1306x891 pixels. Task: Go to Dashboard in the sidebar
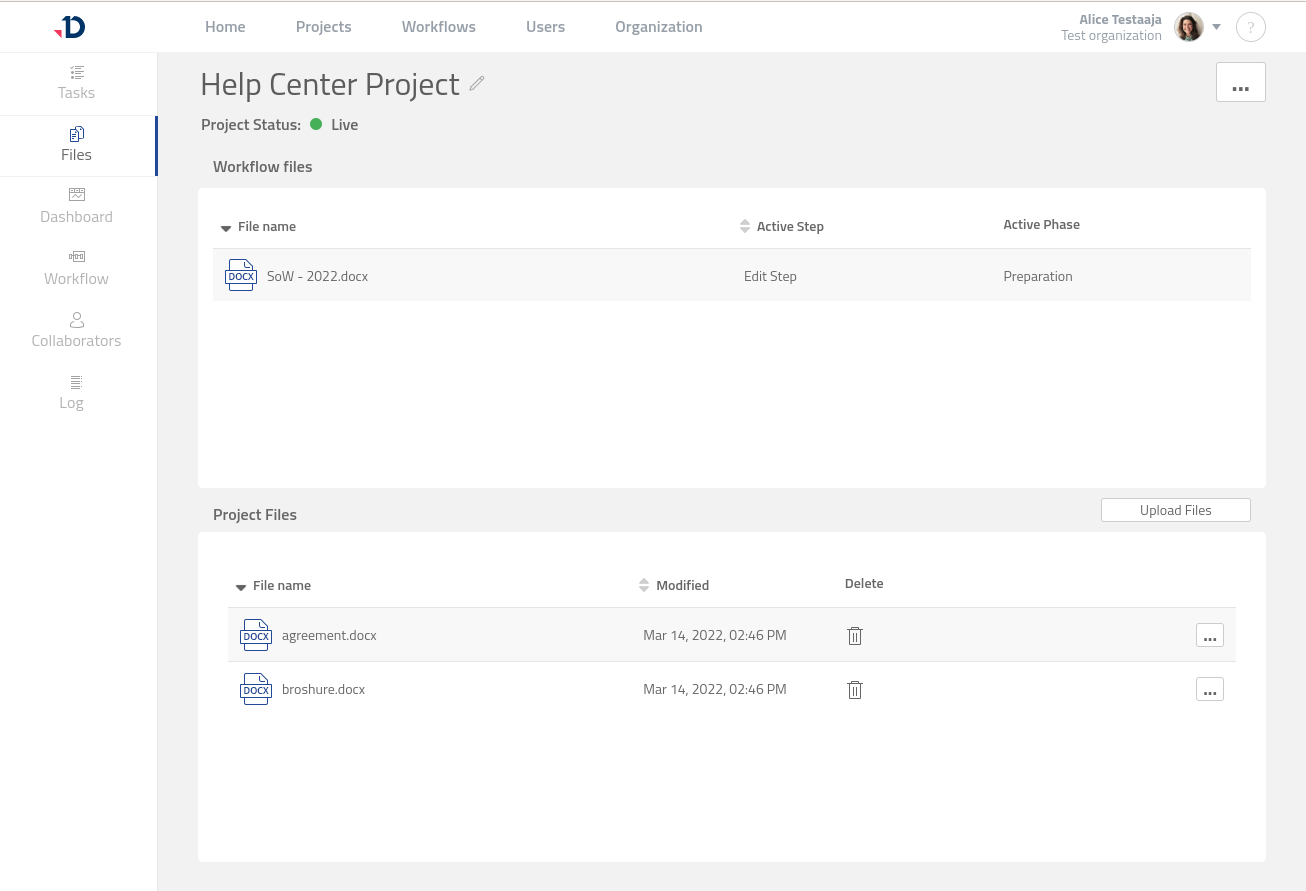76,207
